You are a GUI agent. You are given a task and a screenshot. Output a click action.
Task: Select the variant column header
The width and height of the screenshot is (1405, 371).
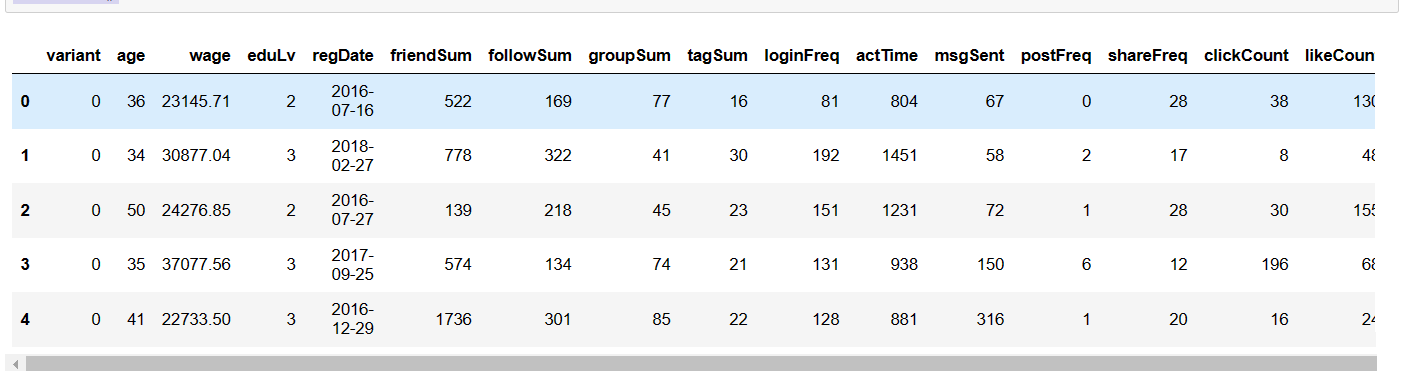pos(73,55)
